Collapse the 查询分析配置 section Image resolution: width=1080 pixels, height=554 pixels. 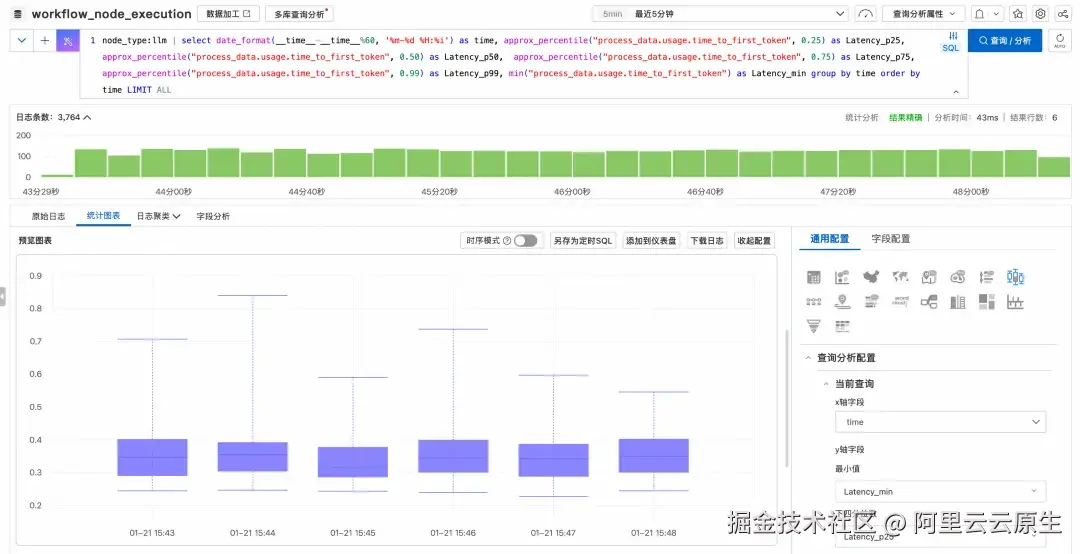pos(808,358)
